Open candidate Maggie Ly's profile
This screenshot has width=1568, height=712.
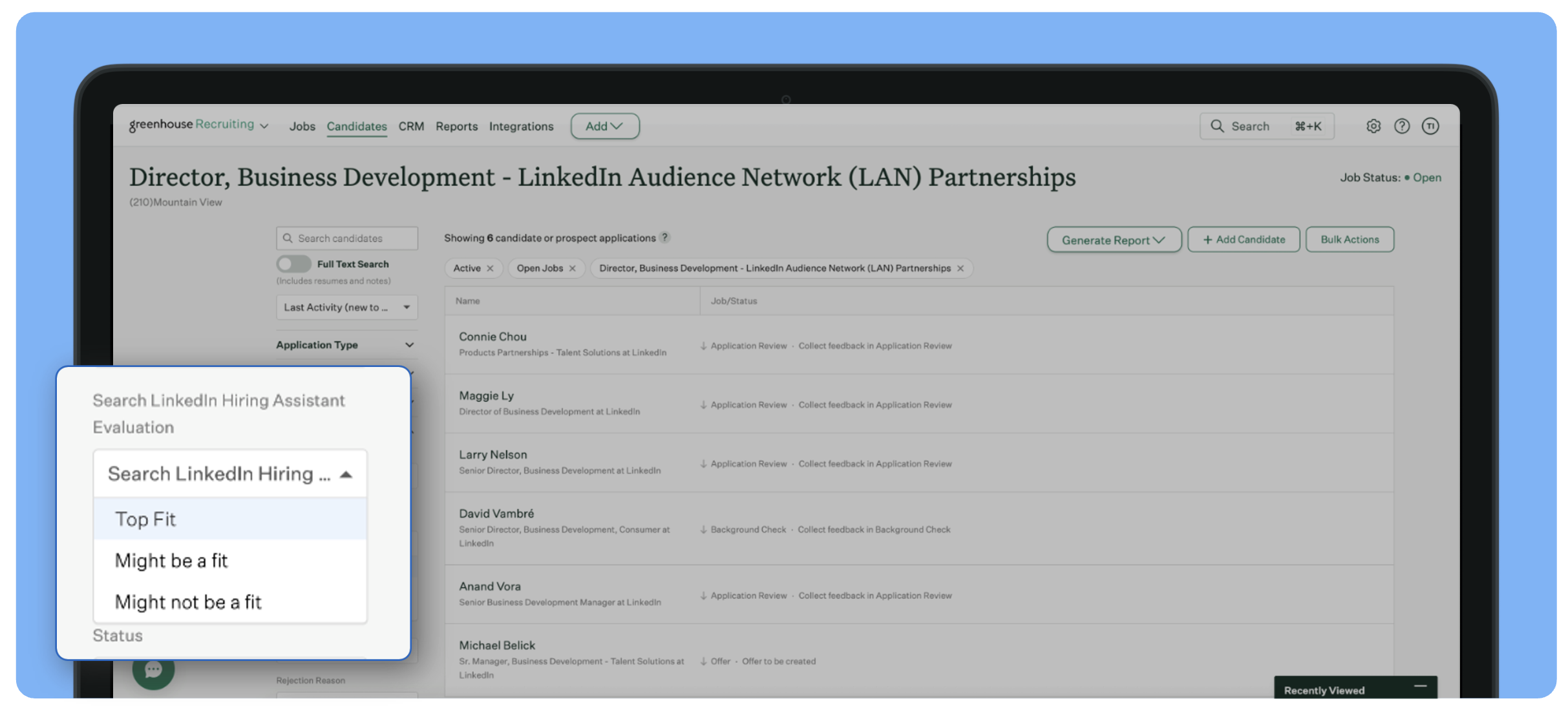[486, 395]
